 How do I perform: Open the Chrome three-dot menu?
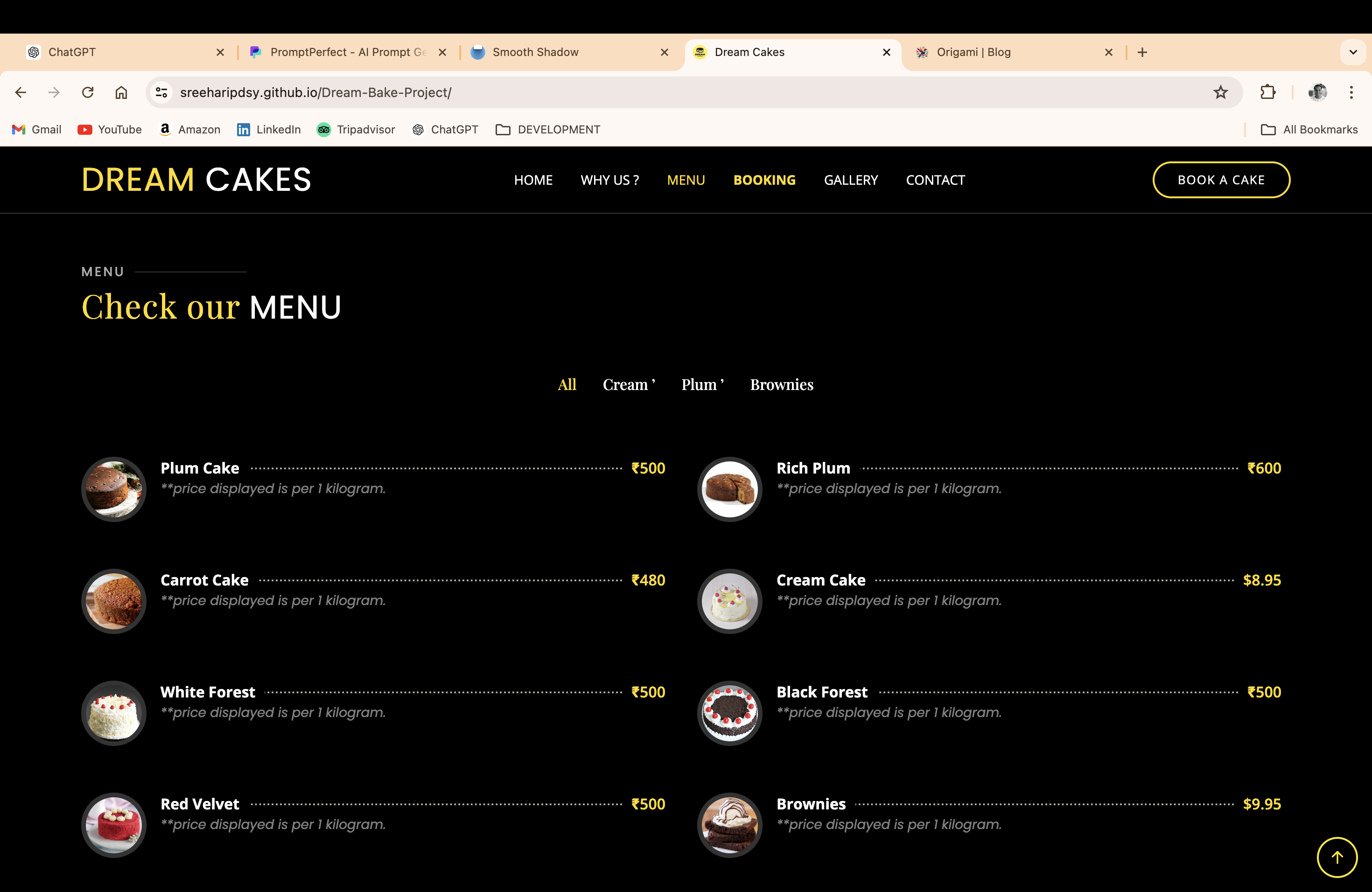[x=1351, y=92]
